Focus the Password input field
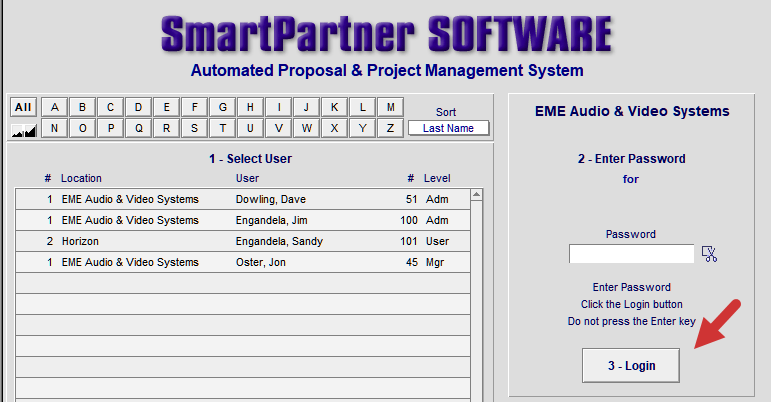This screenshot has width=771, height=402. tap(631, 254)
